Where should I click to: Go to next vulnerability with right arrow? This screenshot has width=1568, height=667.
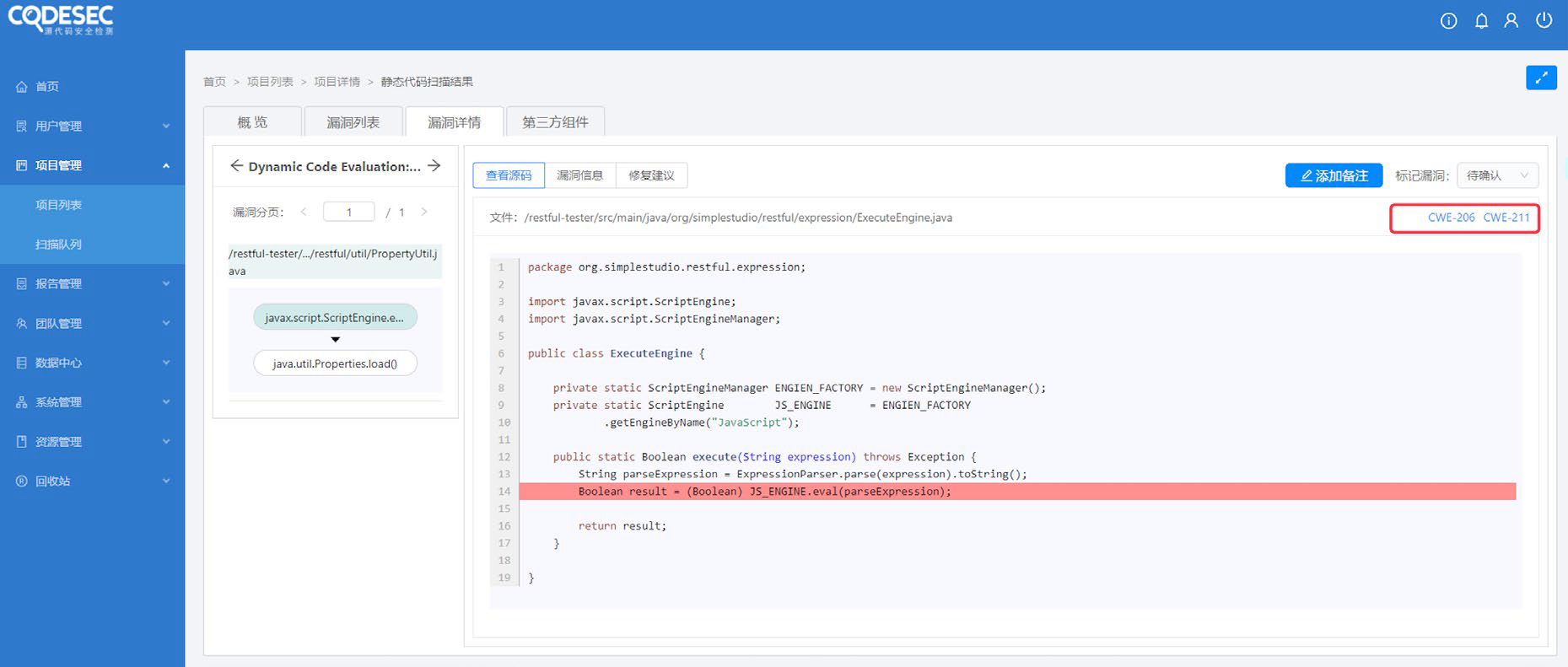(434, 166)
